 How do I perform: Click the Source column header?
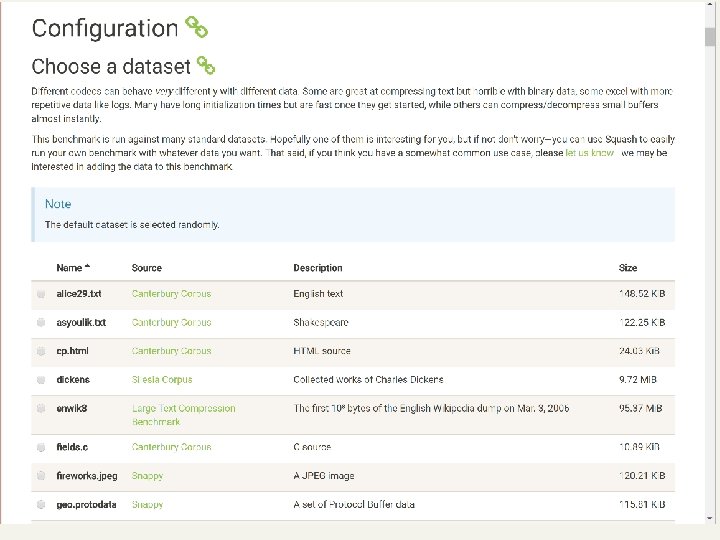pos(146,268)
